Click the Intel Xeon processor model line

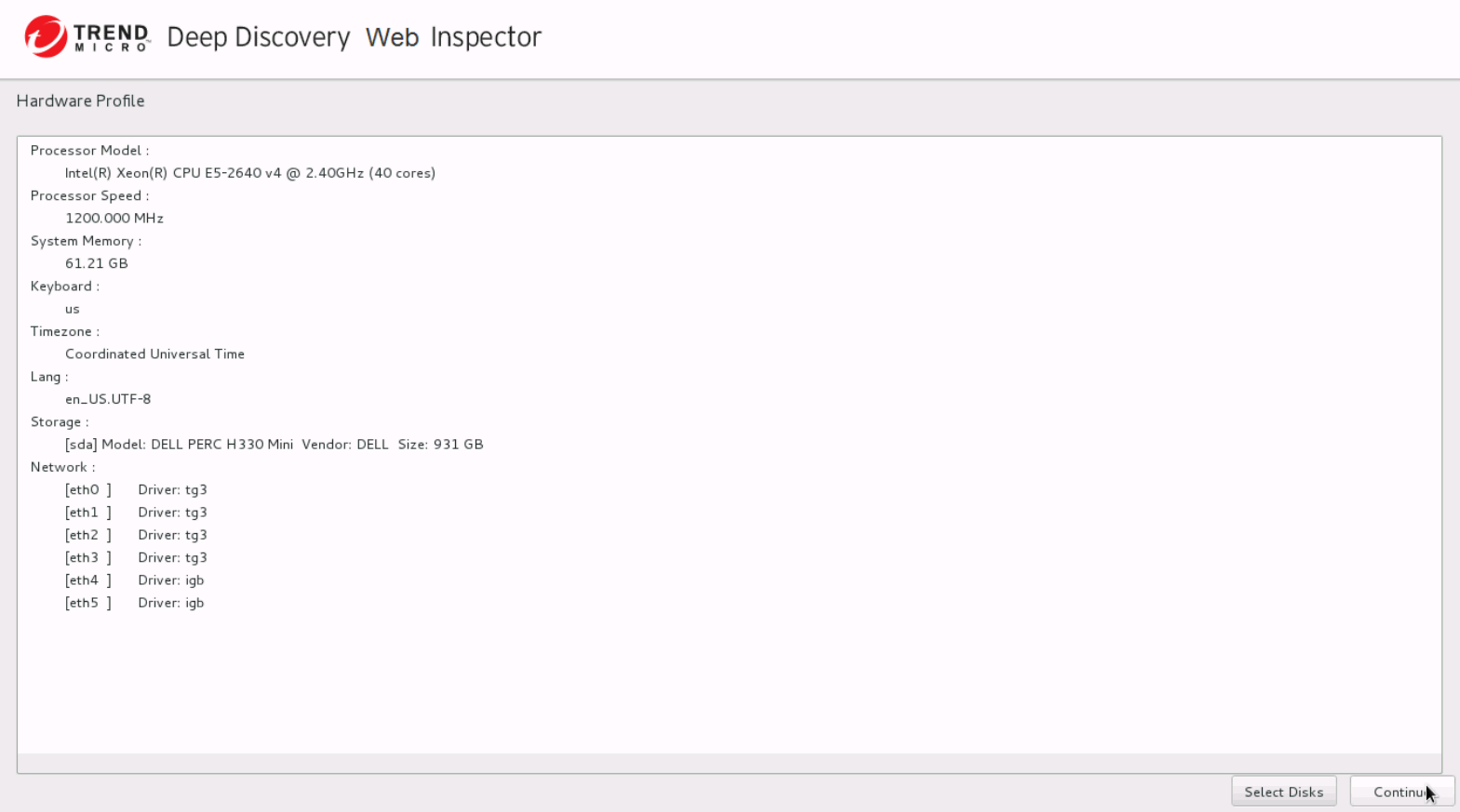pyautogui.click(x=249, y=173)
